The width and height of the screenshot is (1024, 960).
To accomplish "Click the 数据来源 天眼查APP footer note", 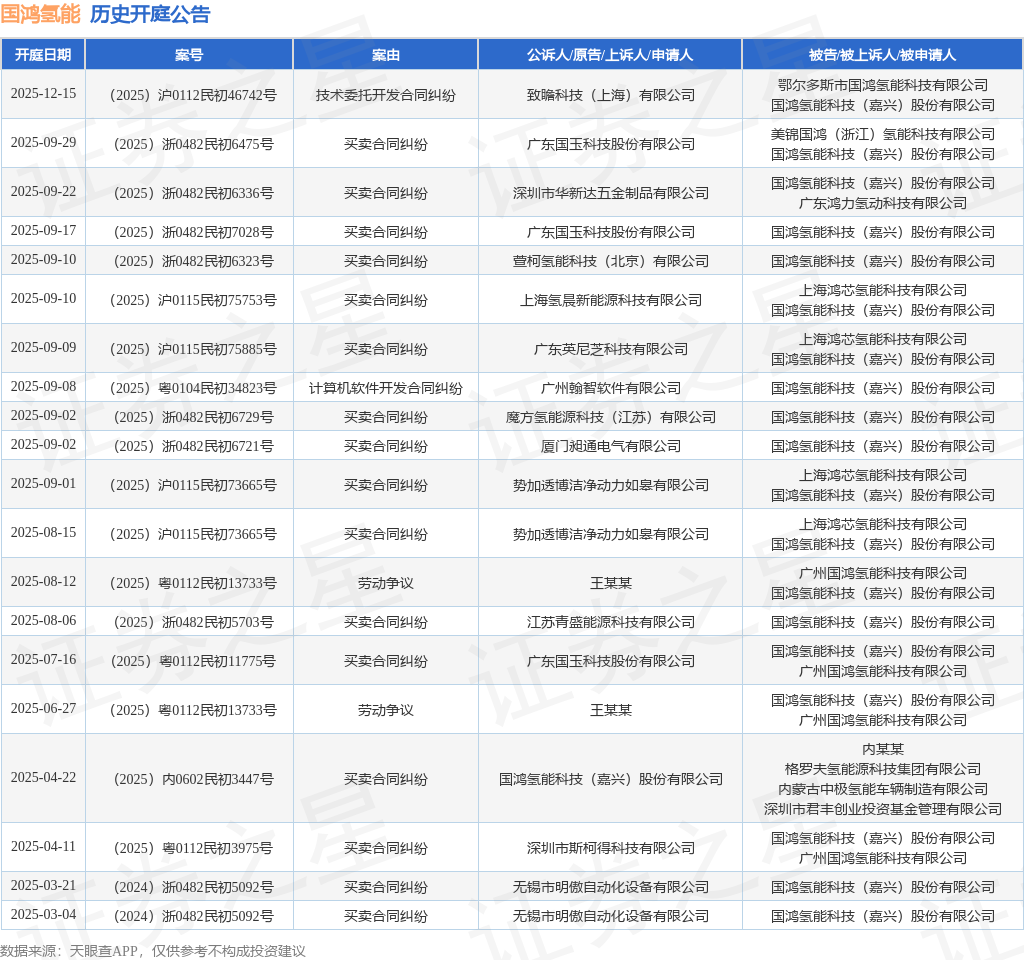I will tap(153, 951).
